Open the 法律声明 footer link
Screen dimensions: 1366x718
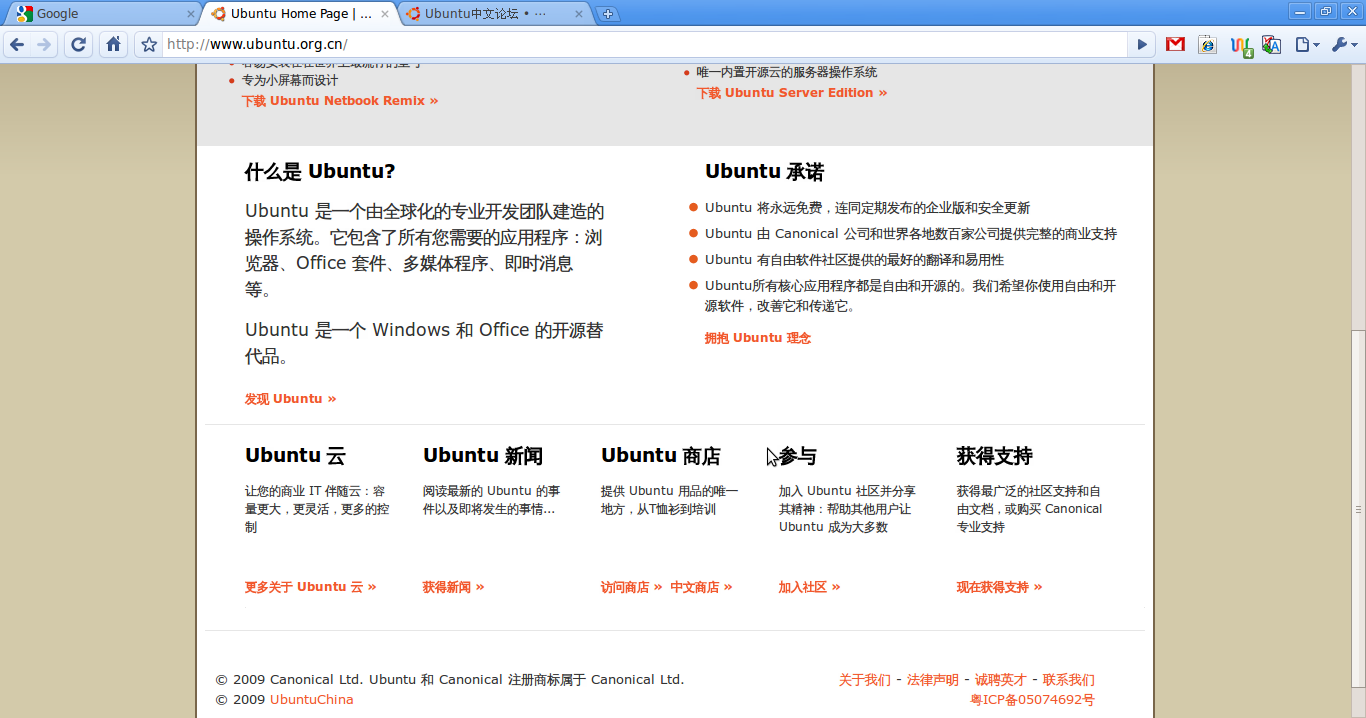click(932, 680)
